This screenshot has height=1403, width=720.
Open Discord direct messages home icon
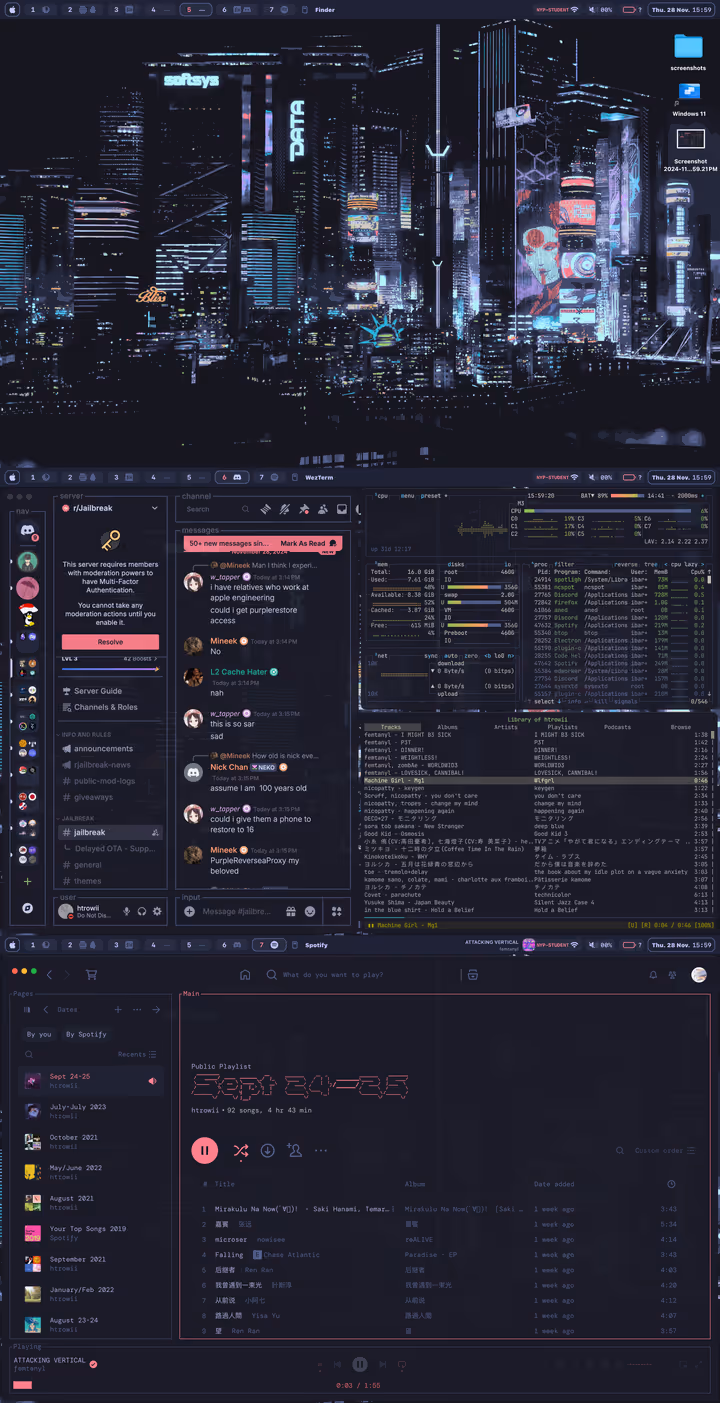tap(28, 533)
